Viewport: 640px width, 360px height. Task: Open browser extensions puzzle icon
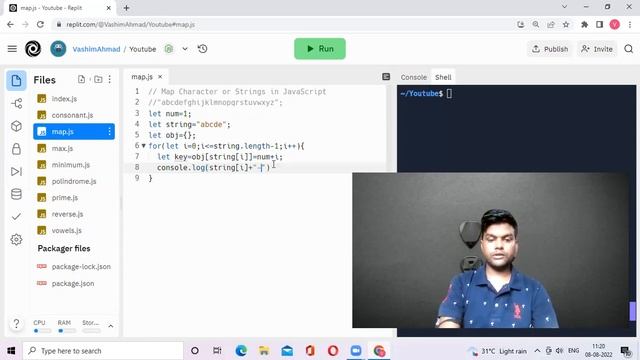click(x=584, y=24)
